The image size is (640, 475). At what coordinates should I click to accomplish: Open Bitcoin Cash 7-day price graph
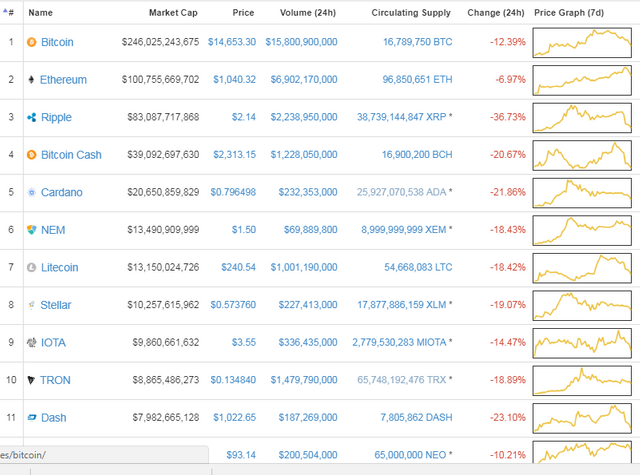pyautogui.click(x=582, y=155)
